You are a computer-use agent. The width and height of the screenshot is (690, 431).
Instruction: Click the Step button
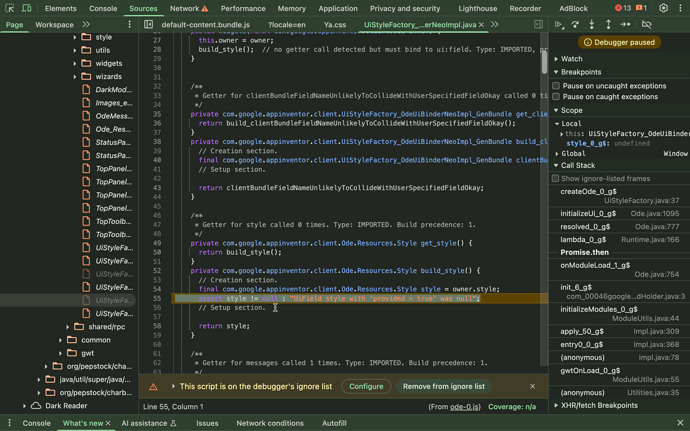(625, 25)
